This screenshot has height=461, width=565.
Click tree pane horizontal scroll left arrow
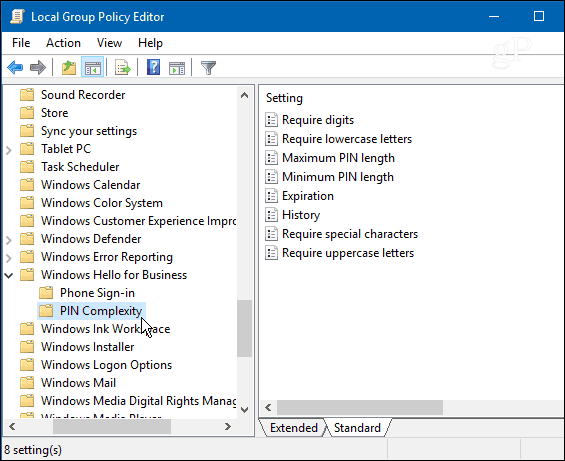tap(12, 427)
